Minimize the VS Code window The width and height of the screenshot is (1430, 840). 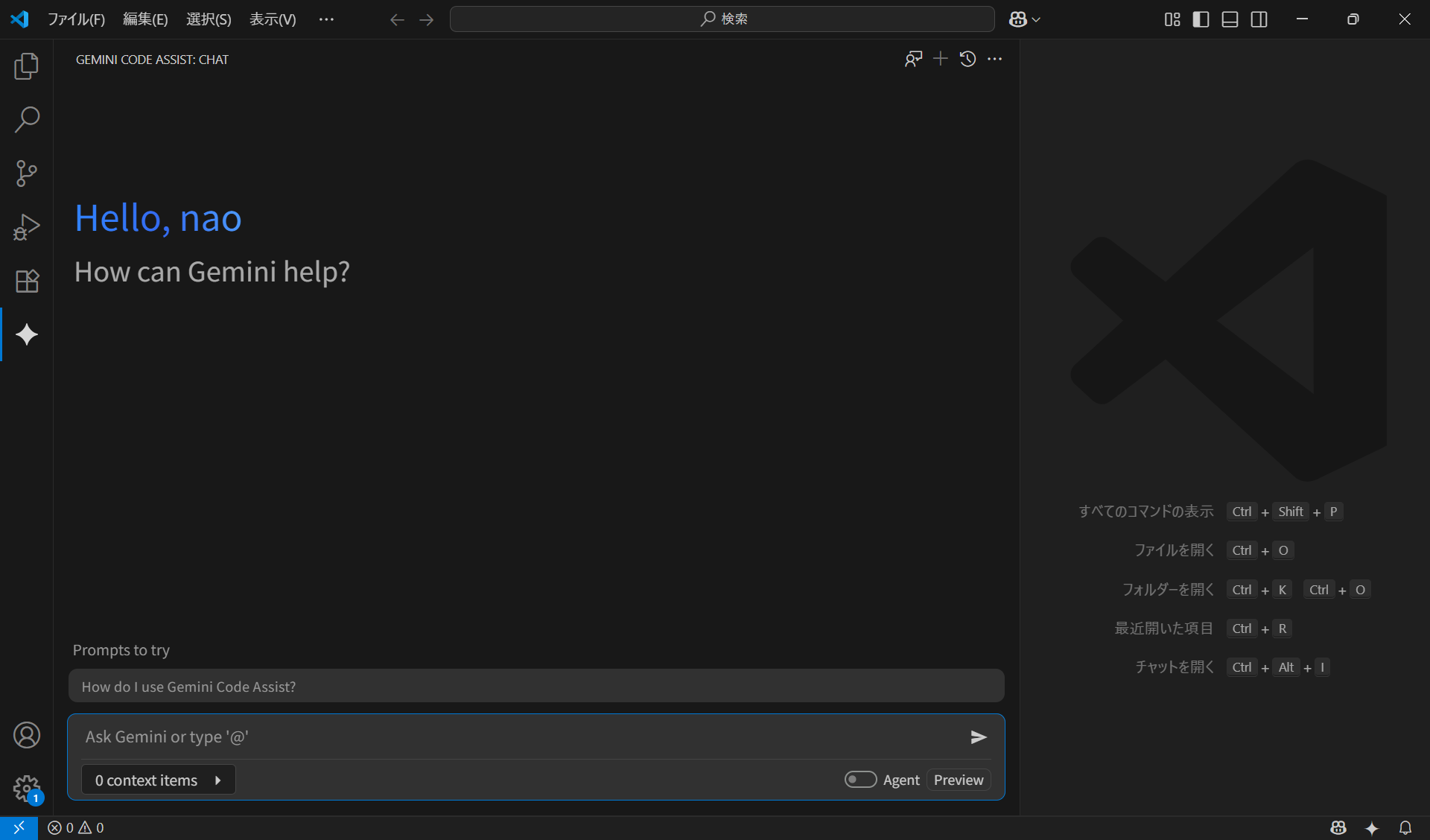(1302, 19)
